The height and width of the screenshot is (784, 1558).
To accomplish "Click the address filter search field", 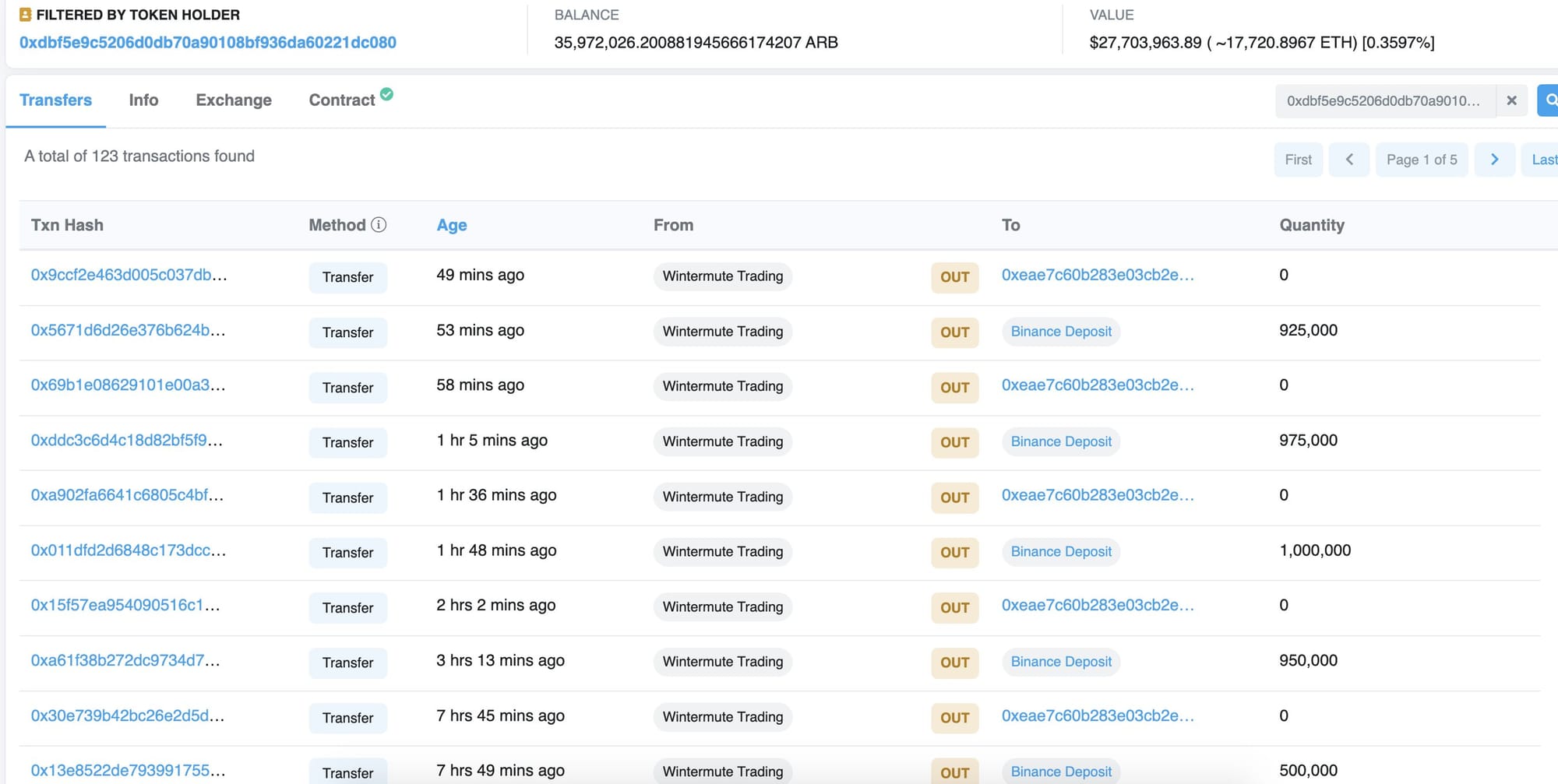I will pos(1385,101).
